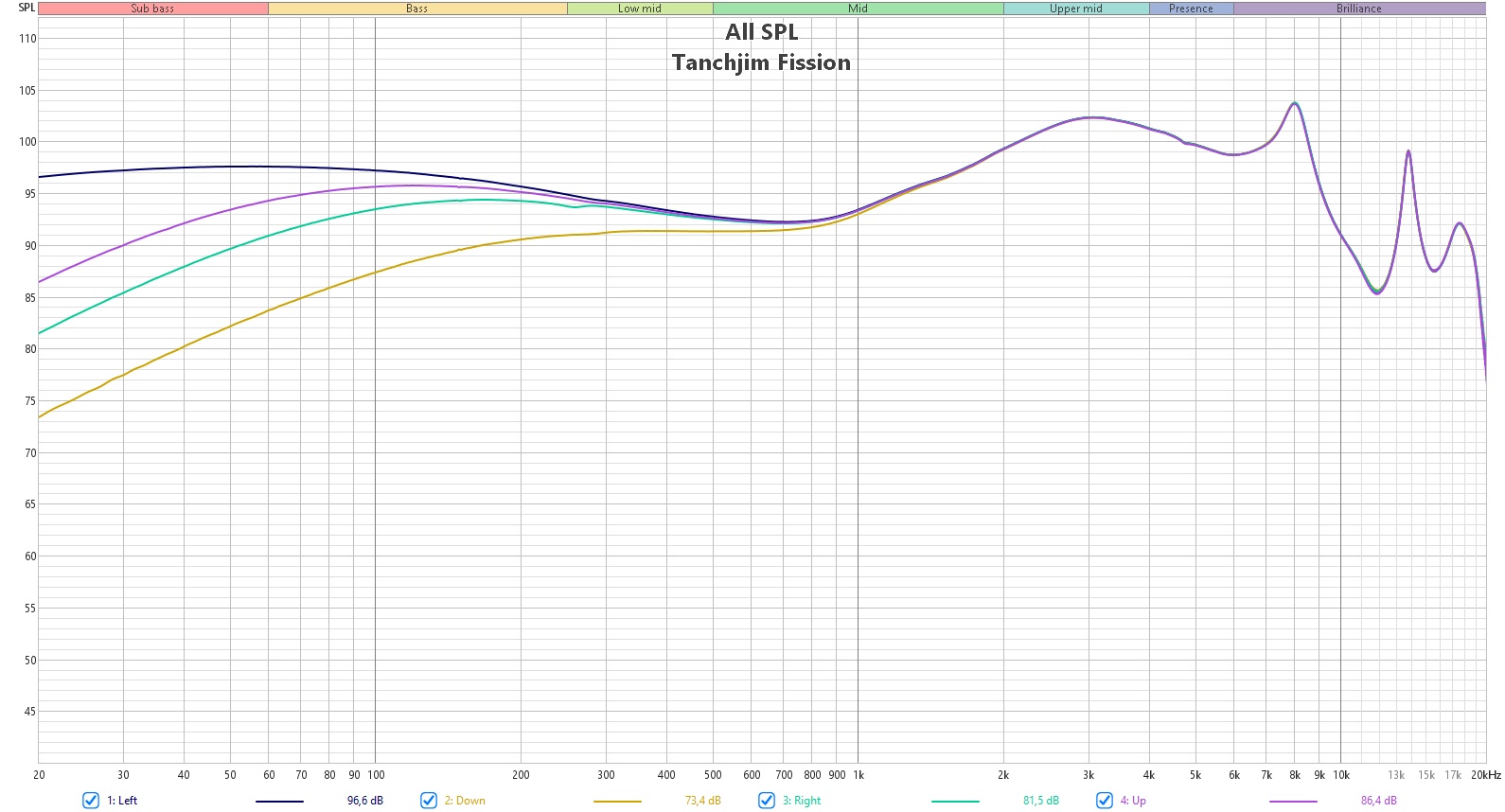Click the '13k' frequency axis label

pos(1396,775)
